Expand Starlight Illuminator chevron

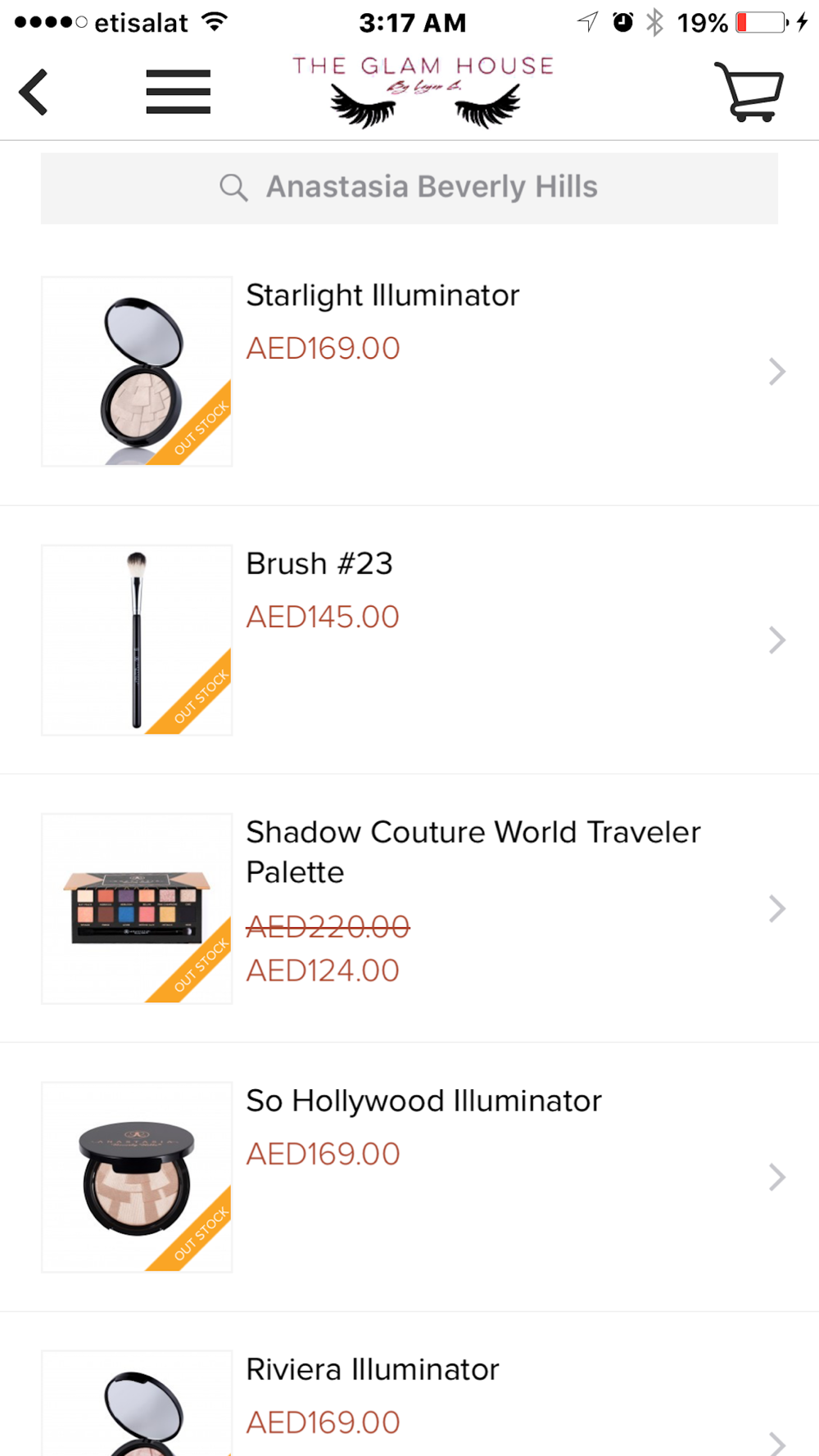[x=776, y=372]
